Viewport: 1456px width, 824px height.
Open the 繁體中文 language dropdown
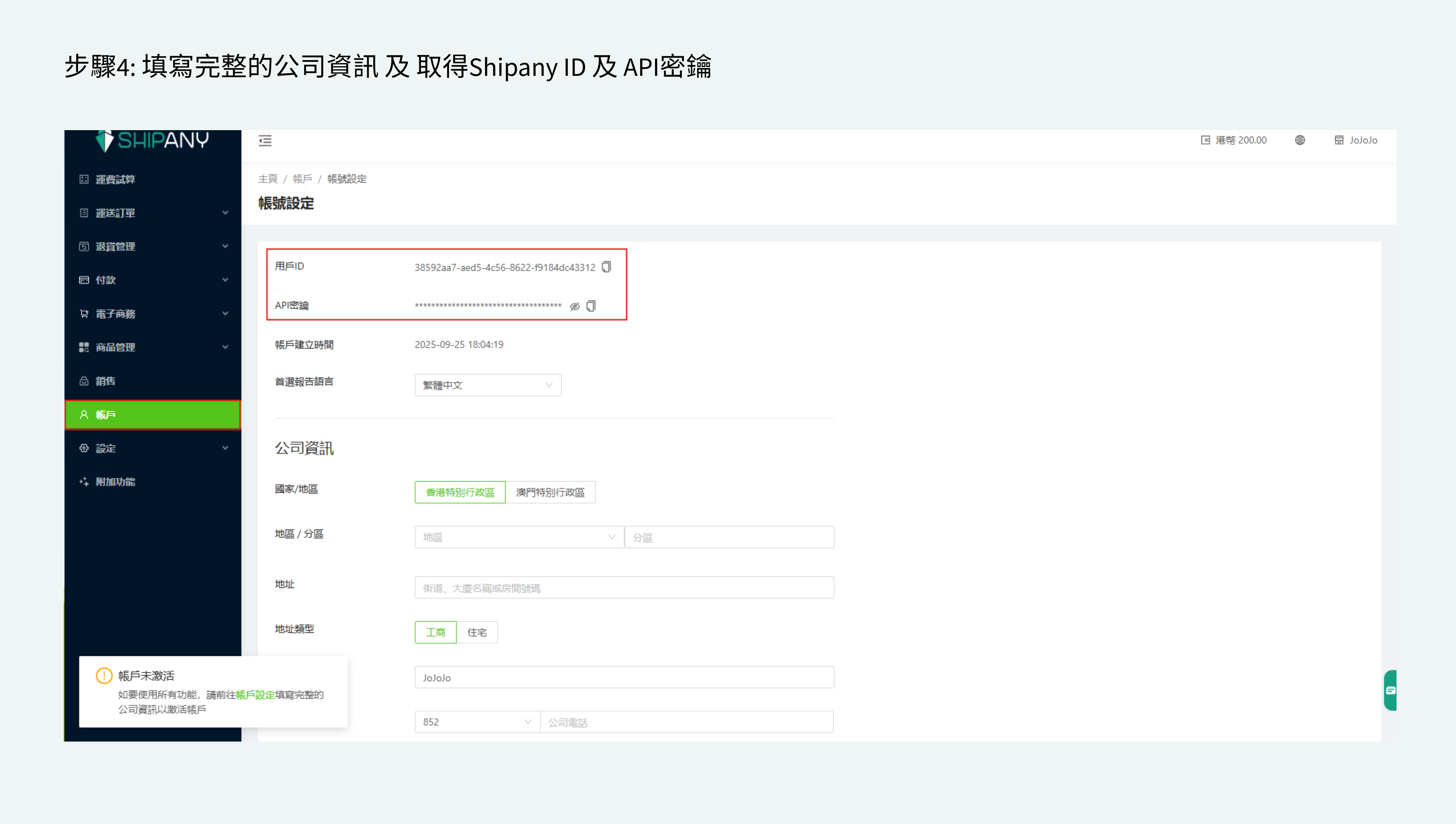point(488,385)
